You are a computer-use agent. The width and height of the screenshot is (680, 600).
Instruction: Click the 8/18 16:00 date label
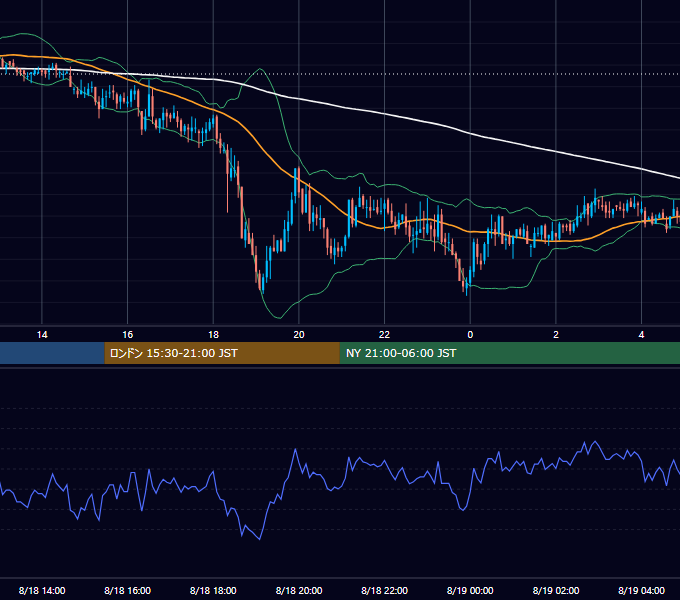click(128, 590)
